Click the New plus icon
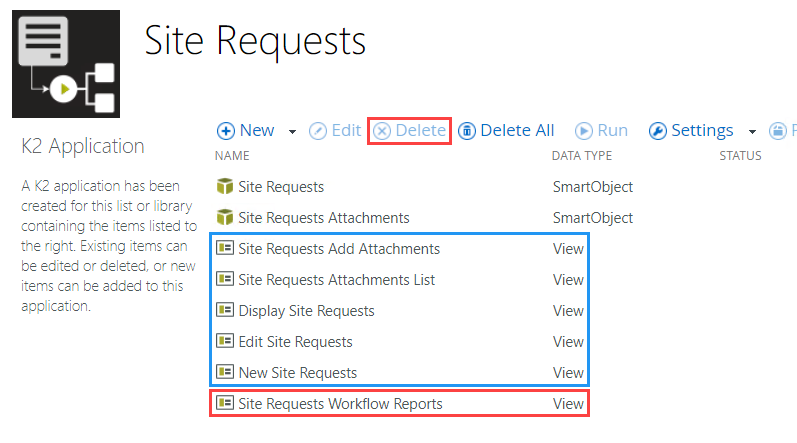 [x=226, y=131]
